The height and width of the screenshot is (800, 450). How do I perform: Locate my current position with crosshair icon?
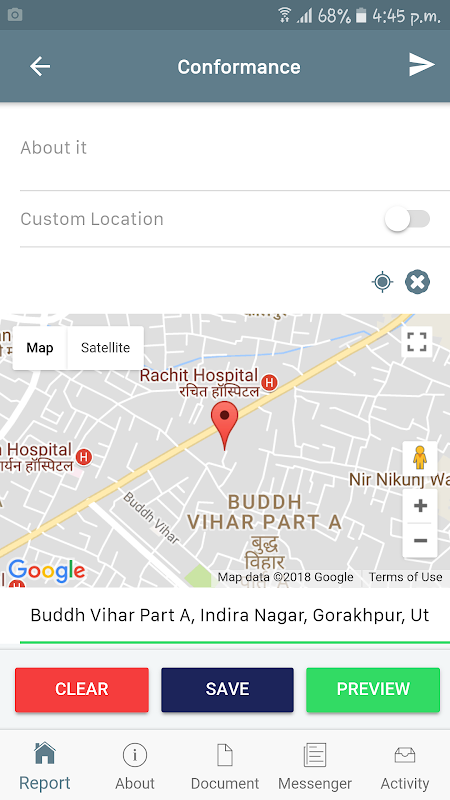pyautogui.click(x=382, y=282)
